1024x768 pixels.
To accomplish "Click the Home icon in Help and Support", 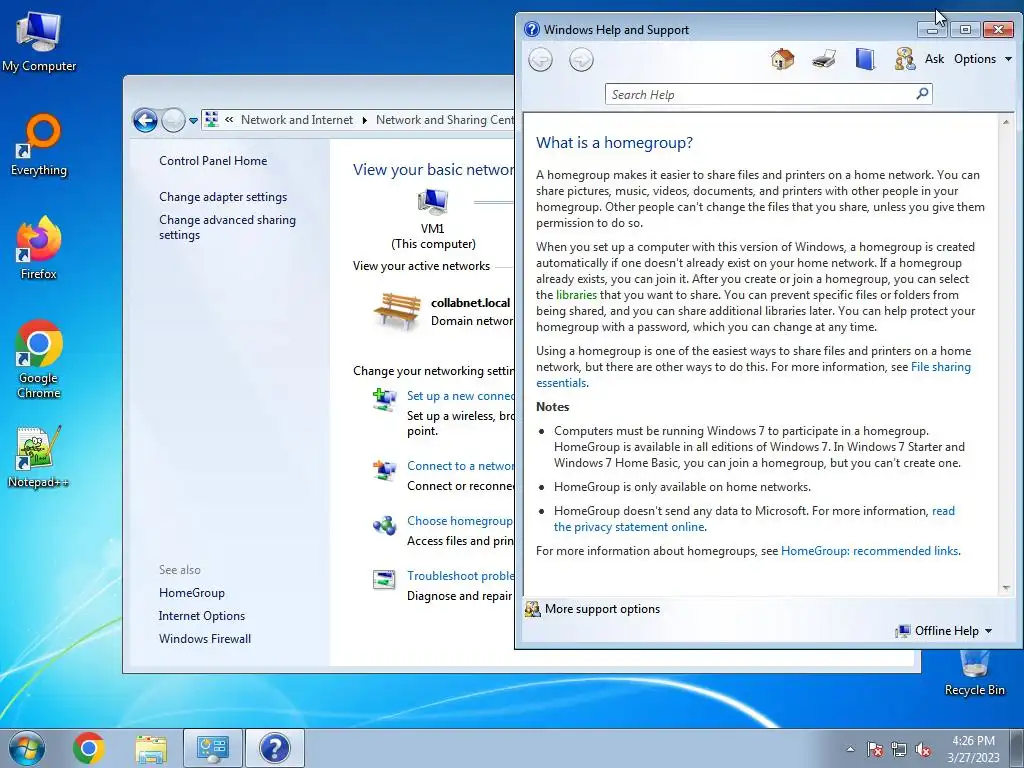I will coord(782,59).
